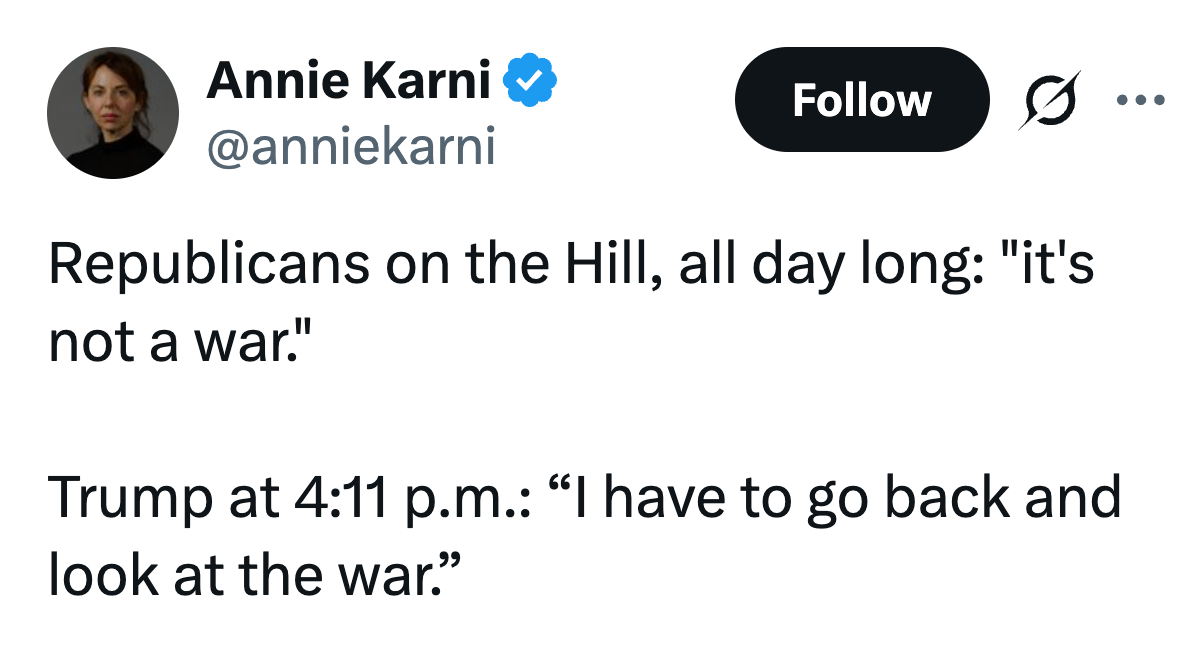Open the Grok explain-this-post icon
Screen dimensions: 1184x646
click(1049, 100)
